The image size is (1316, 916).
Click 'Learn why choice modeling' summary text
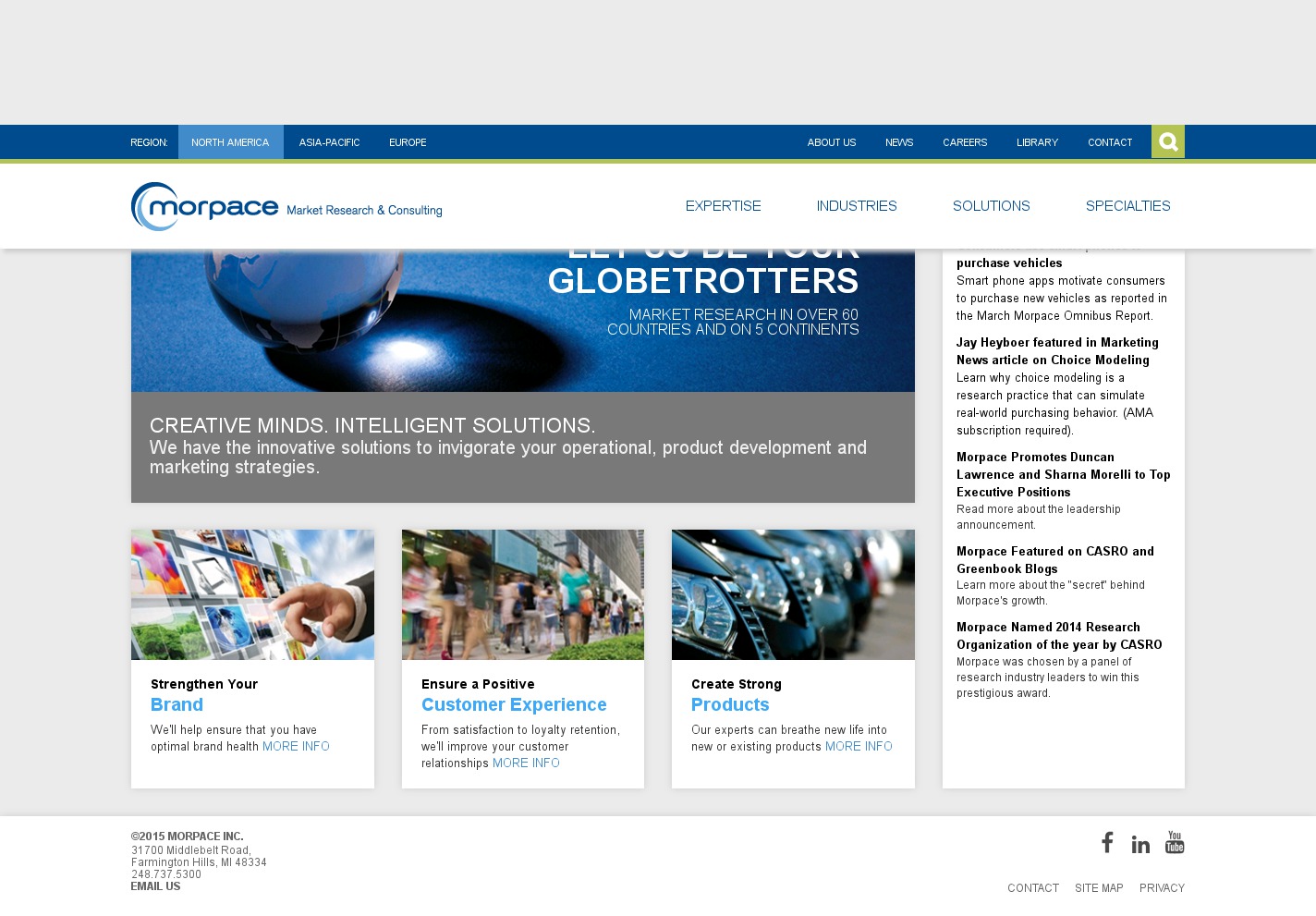(x=1055, y=404)
